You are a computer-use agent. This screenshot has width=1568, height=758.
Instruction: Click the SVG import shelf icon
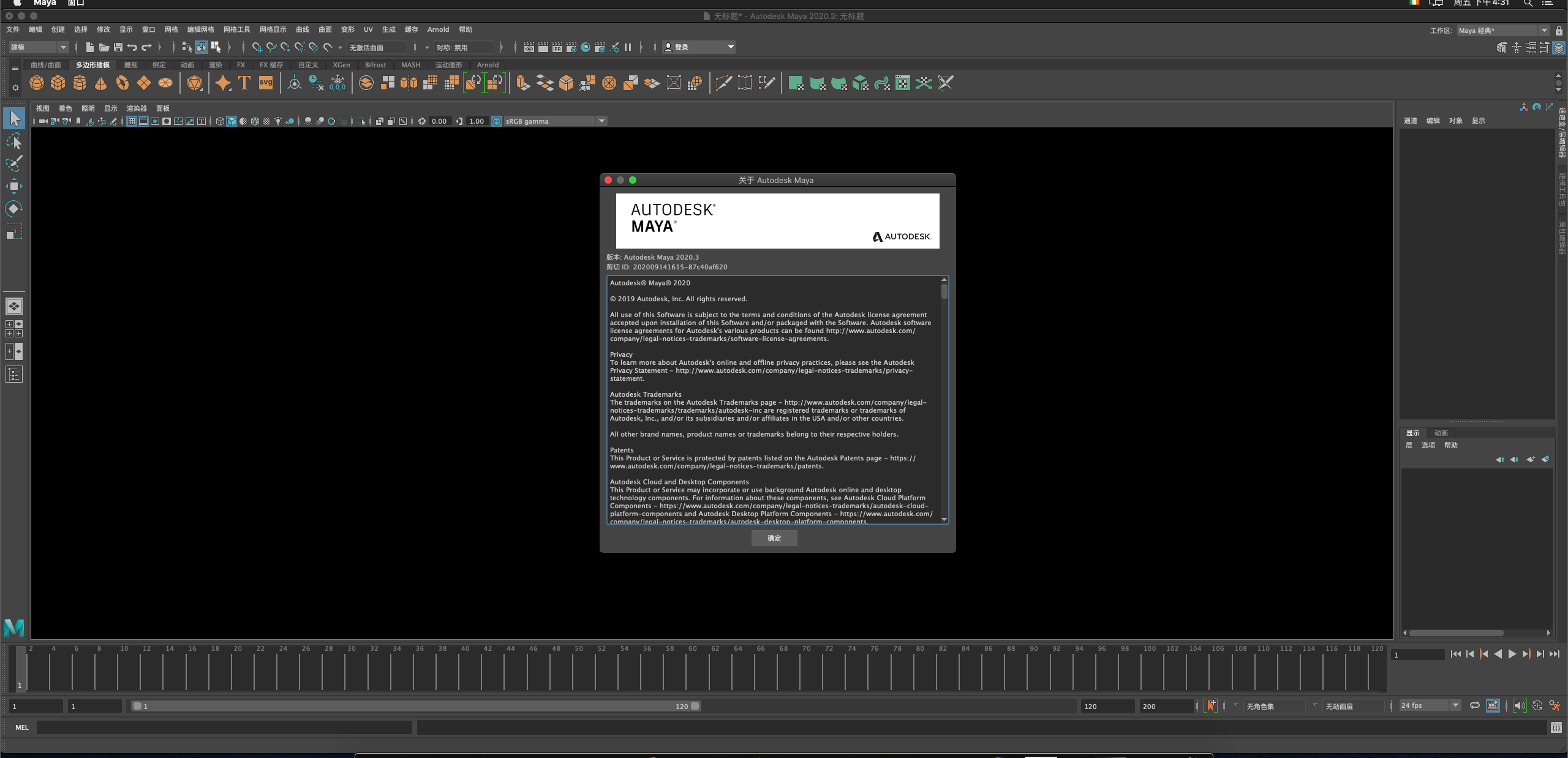(x=266, y=83)
